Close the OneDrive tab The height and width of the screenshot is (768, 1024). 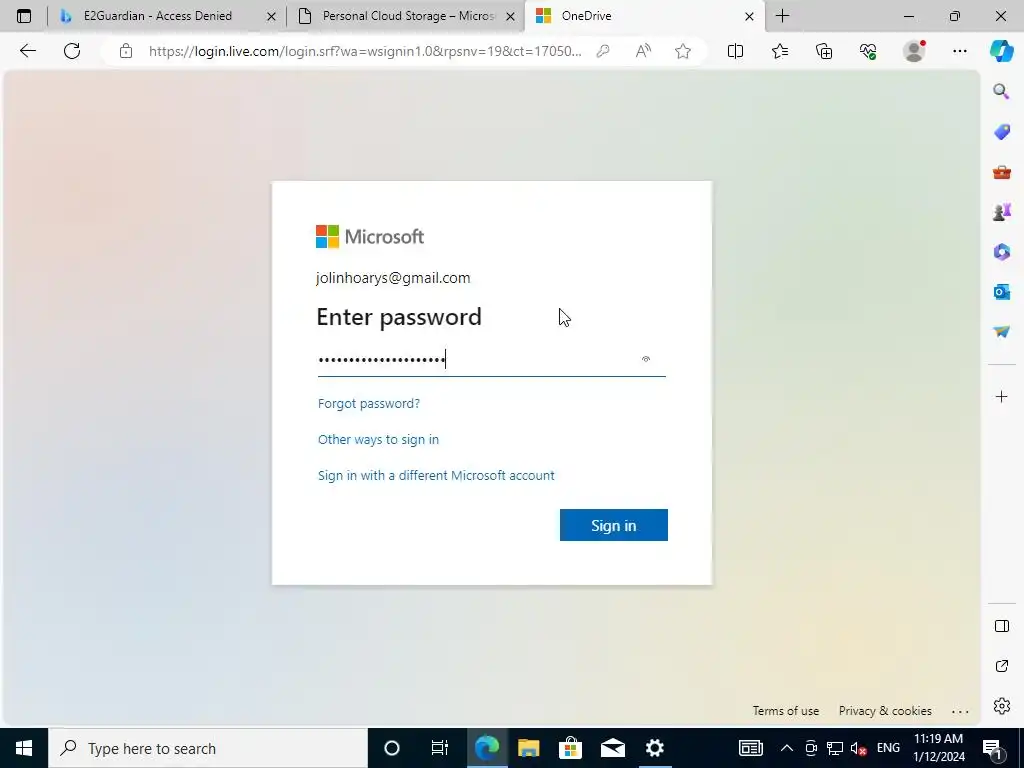(x=750, y=16)
